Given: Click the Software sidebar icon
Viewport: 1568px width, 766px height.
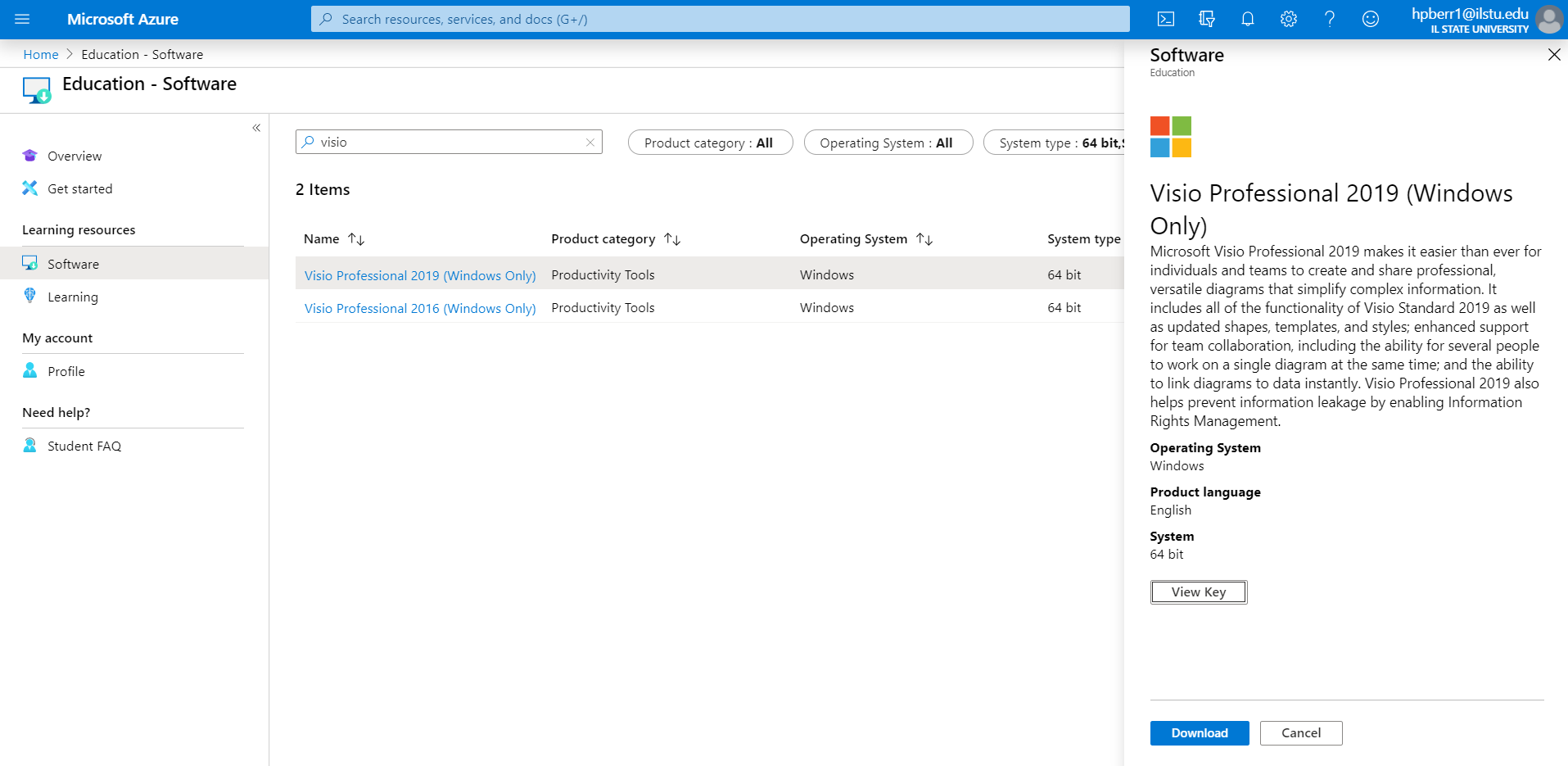Looking at the screenshot, I should [30, 263].
